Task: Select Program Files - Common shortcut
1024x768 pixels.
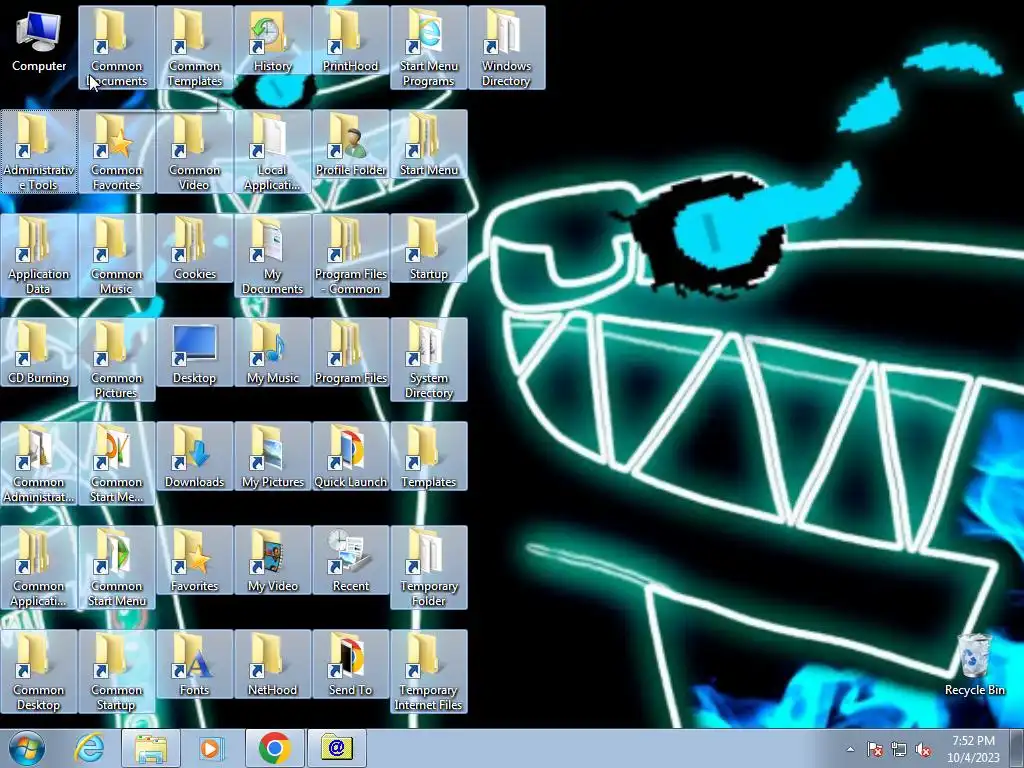Action: pyautogui.click(x=351, y=255)
